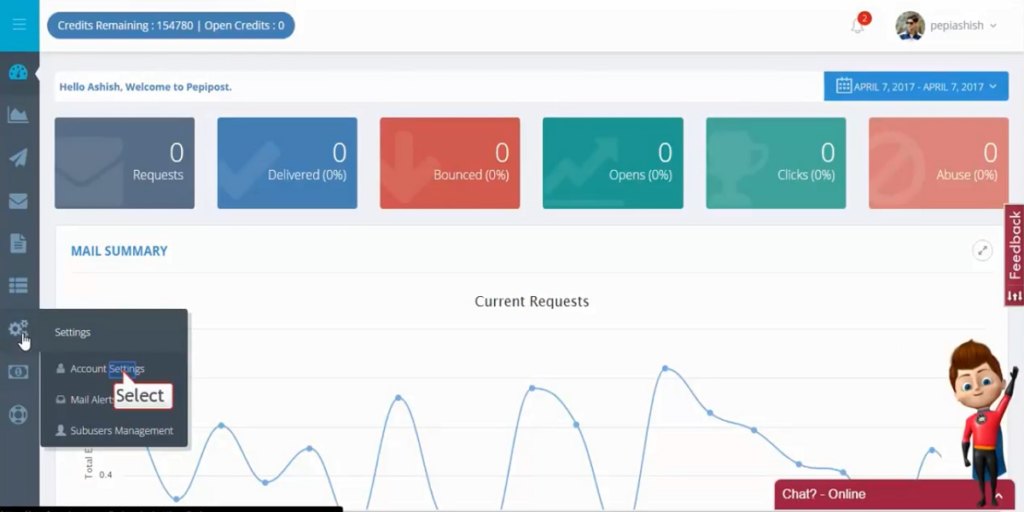
Task: Click the highest peak chart data point
Action: pyautogui.click(x=665, y=368)
